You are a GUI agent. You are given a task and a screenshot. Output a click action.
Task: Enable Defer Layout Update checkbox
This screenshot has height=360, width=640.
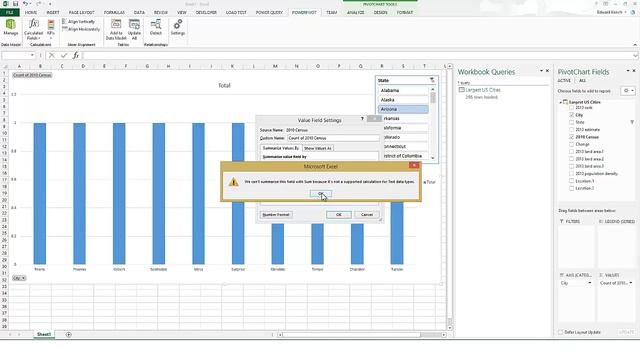560,332
